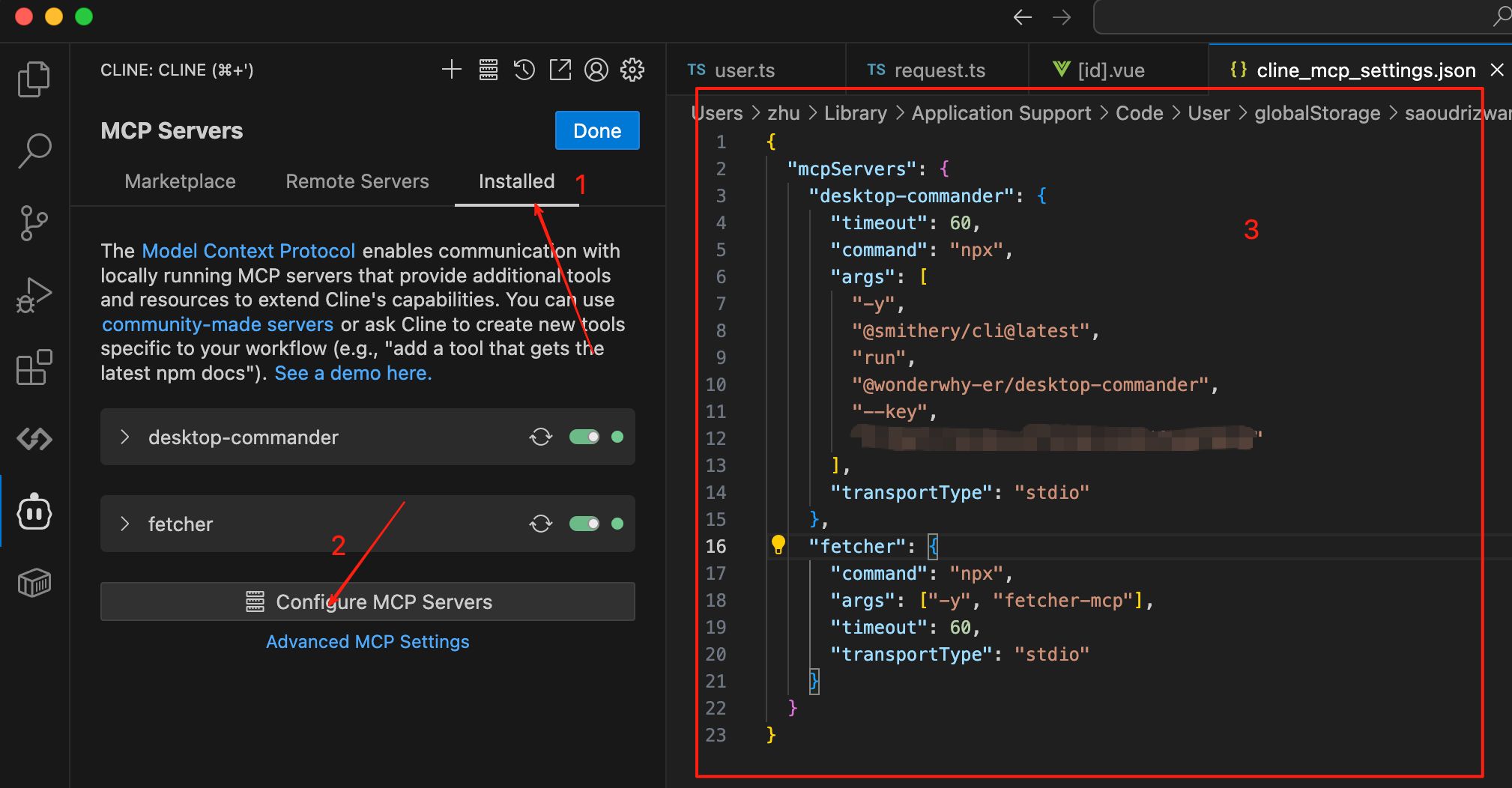Screen dimensions: 1512x788
Task: Click Configure MCP Servers button
Action: (368, 601)
